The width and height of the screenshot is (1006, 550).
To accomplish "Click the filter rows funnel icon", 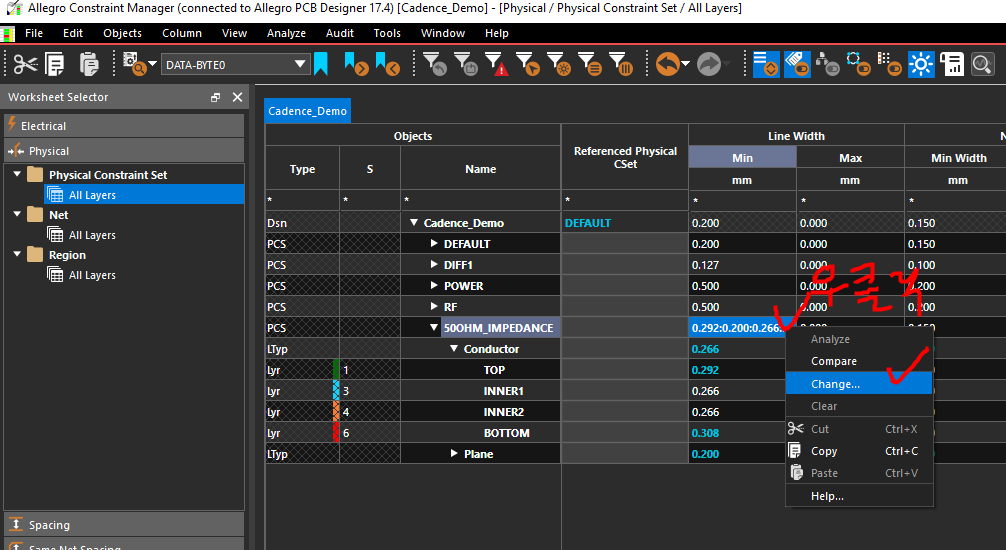I will pos(590,64).
